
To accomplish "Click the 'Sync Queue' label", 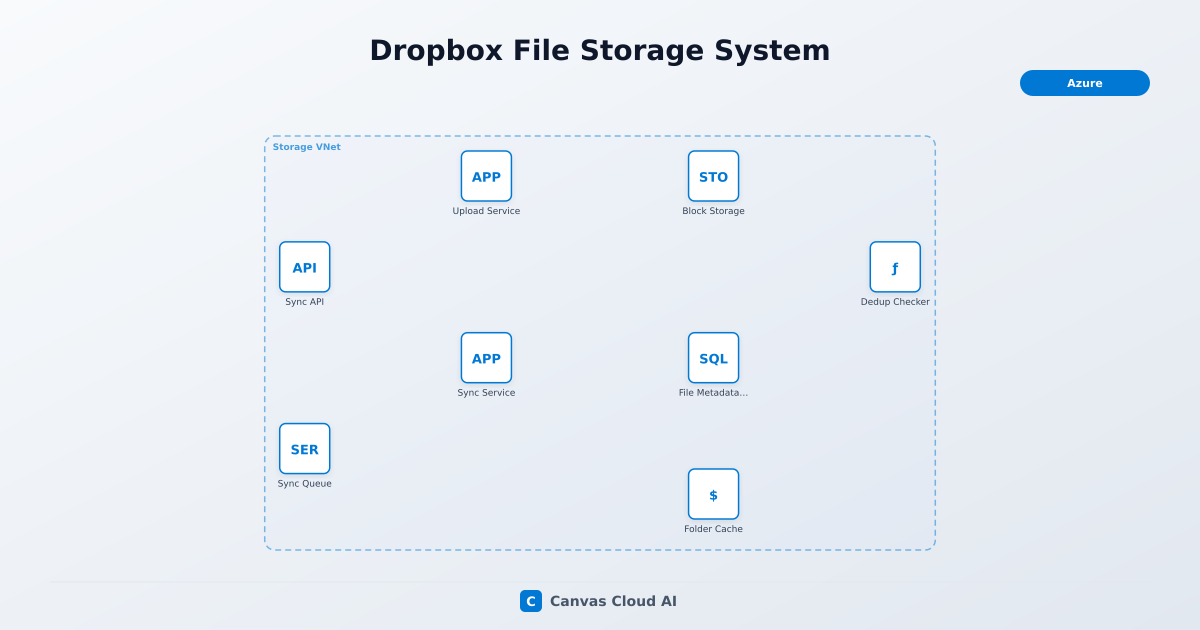I will tap(304, 484).
